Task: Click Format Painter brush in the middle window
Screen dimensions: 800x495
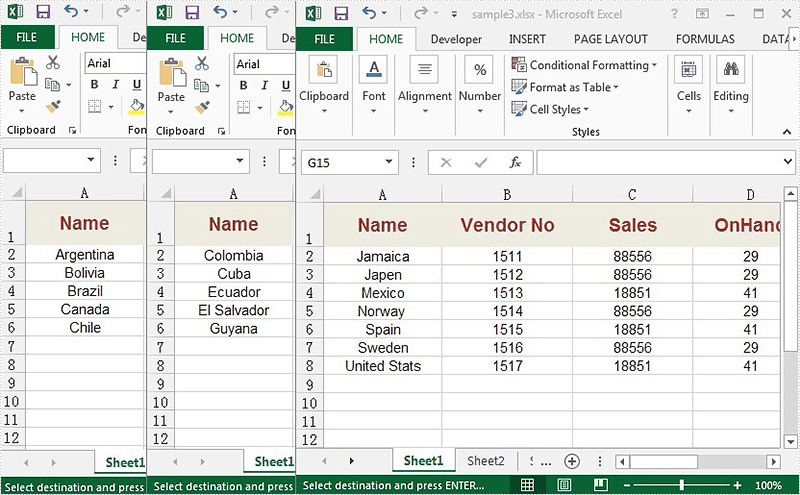Action: point(202,108)
